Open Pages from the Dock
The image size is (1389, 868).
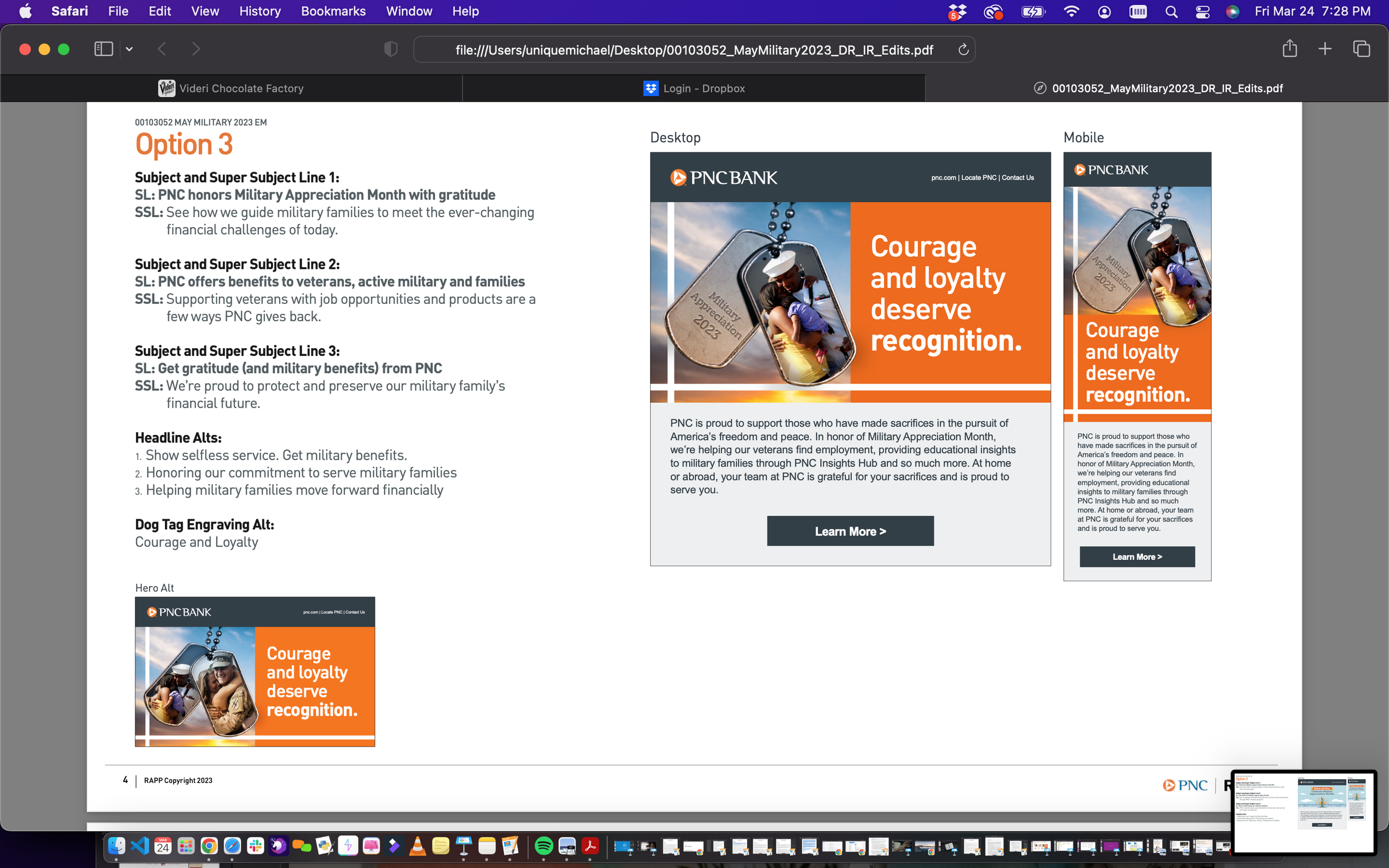(x=510, y=846)
